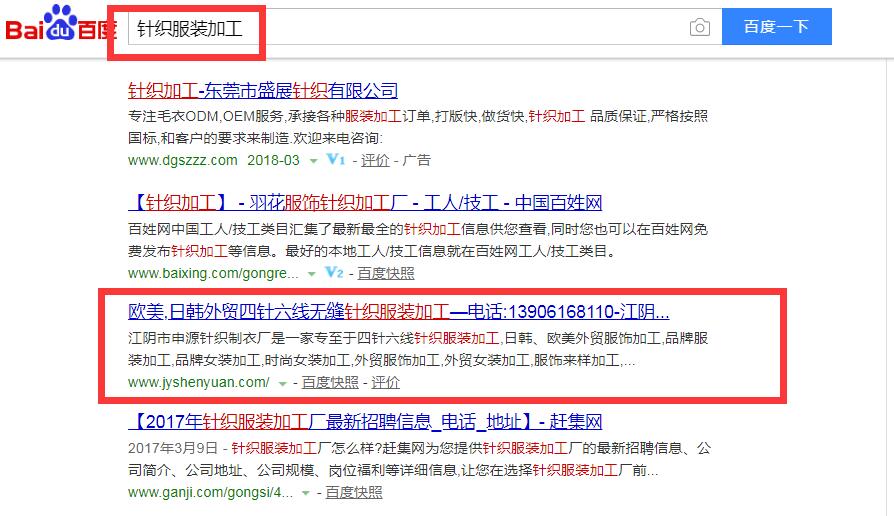Expand dropdown arrow next to ganji.com URL
894x516 pixels.
307,494
